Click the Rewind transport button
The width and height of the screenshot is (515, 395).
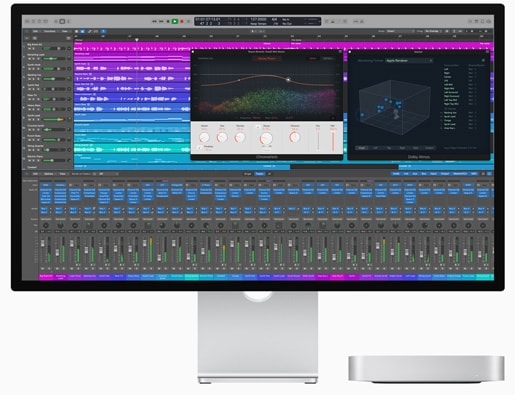click(x=154, y=21)
